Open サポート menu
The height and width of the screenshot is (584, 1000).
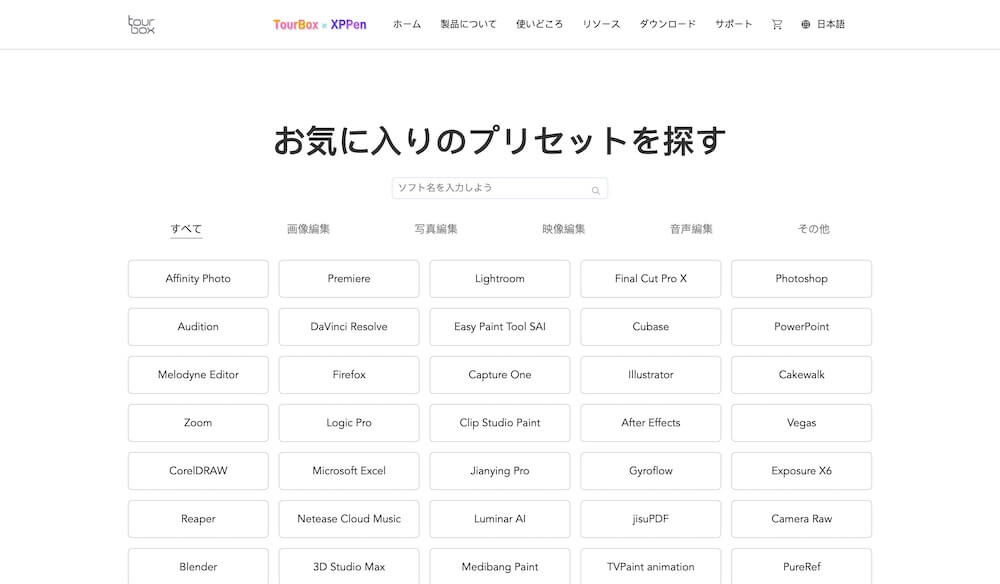point(733,24)
